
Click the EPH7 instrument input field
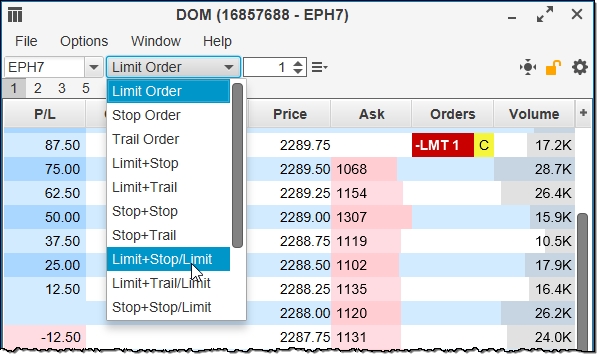coord(44,67)
